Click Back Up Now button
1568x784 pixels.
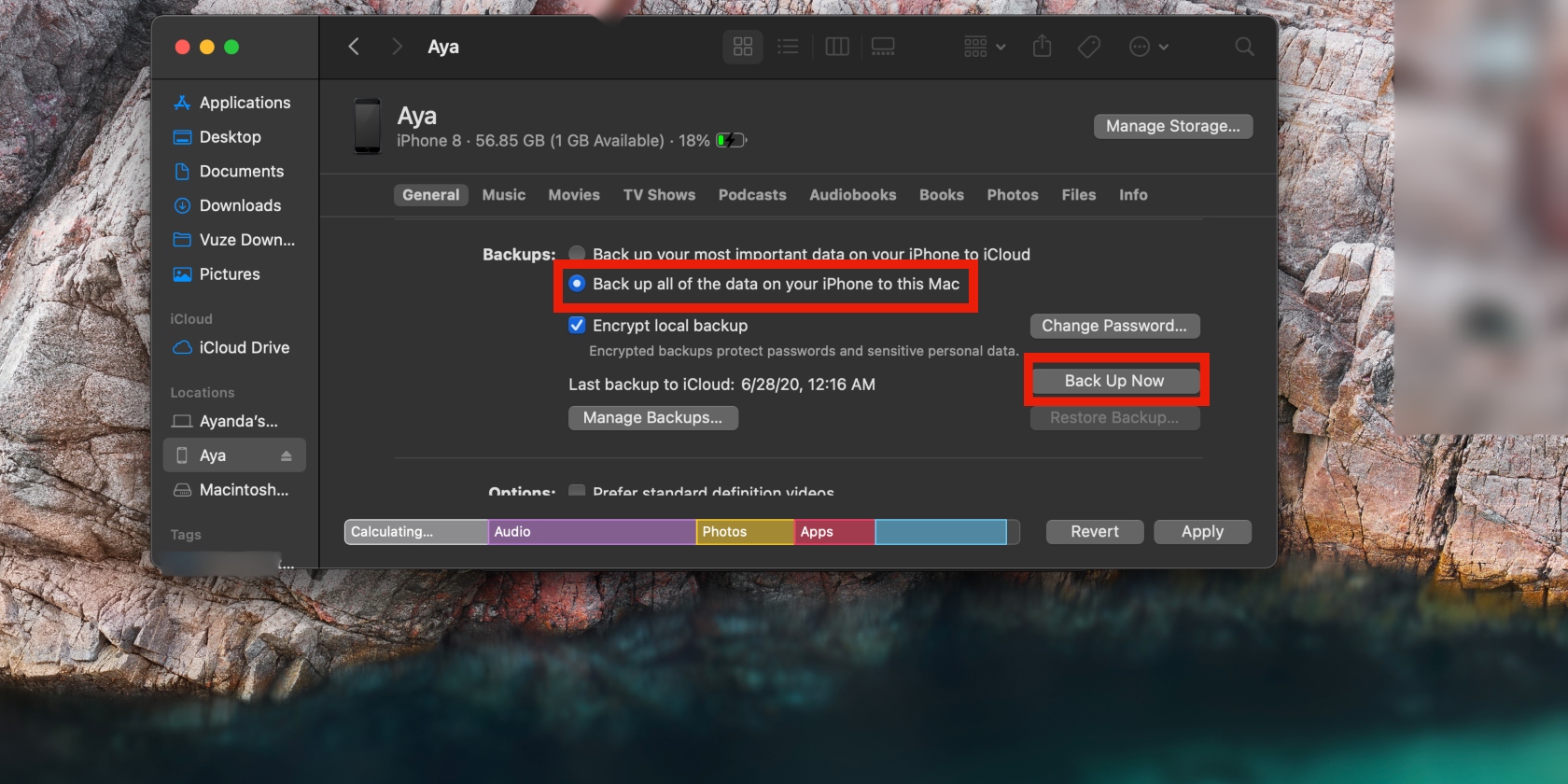click(x=1114, y=381)
